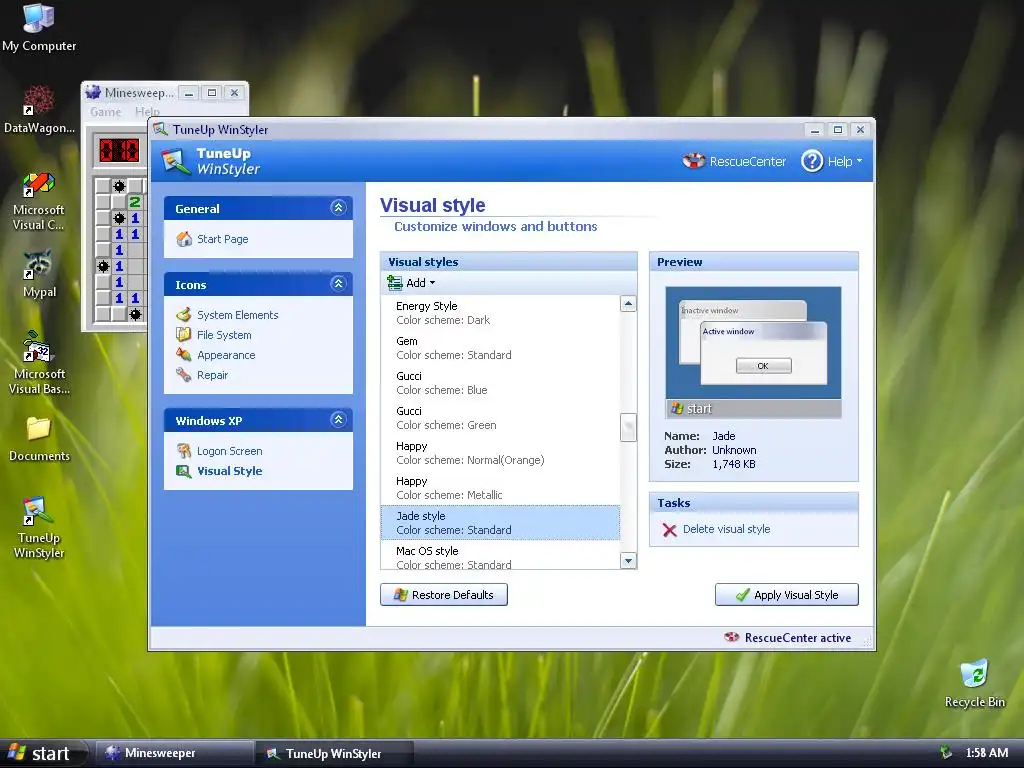Click the Appearance paintbrush icon
1024x768 pixels.
coord(184,355)
